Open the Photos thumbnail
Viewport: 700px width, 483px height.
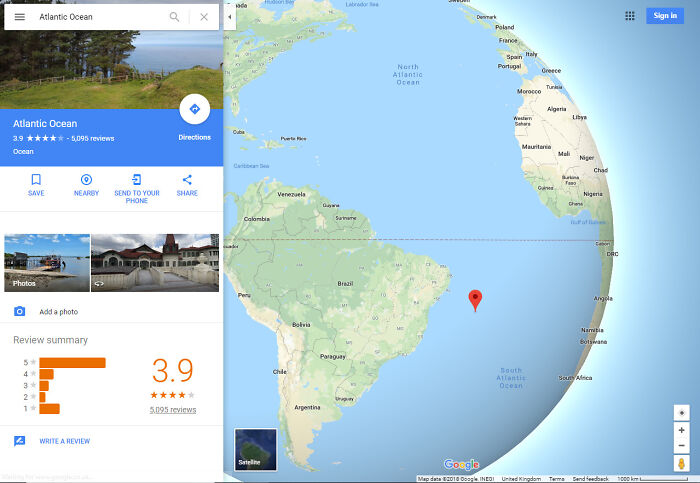47,263
